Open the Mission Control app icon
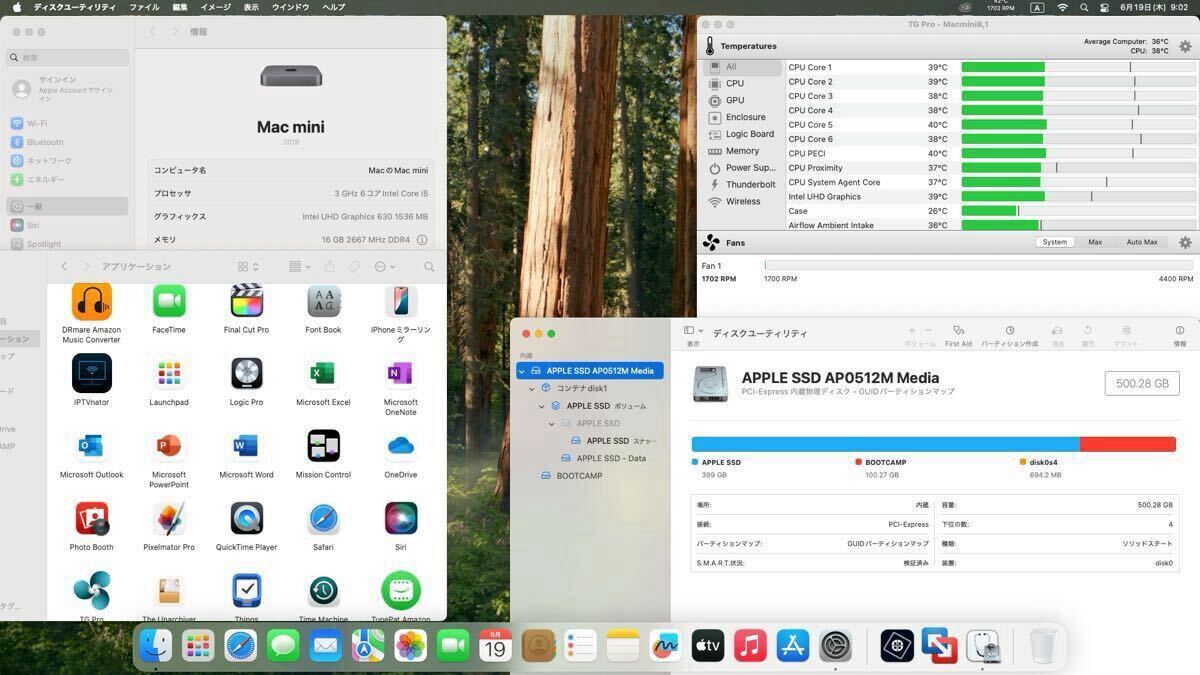Image resolution: width=1200 pixels, height=675 pixels. click(323, 446)
